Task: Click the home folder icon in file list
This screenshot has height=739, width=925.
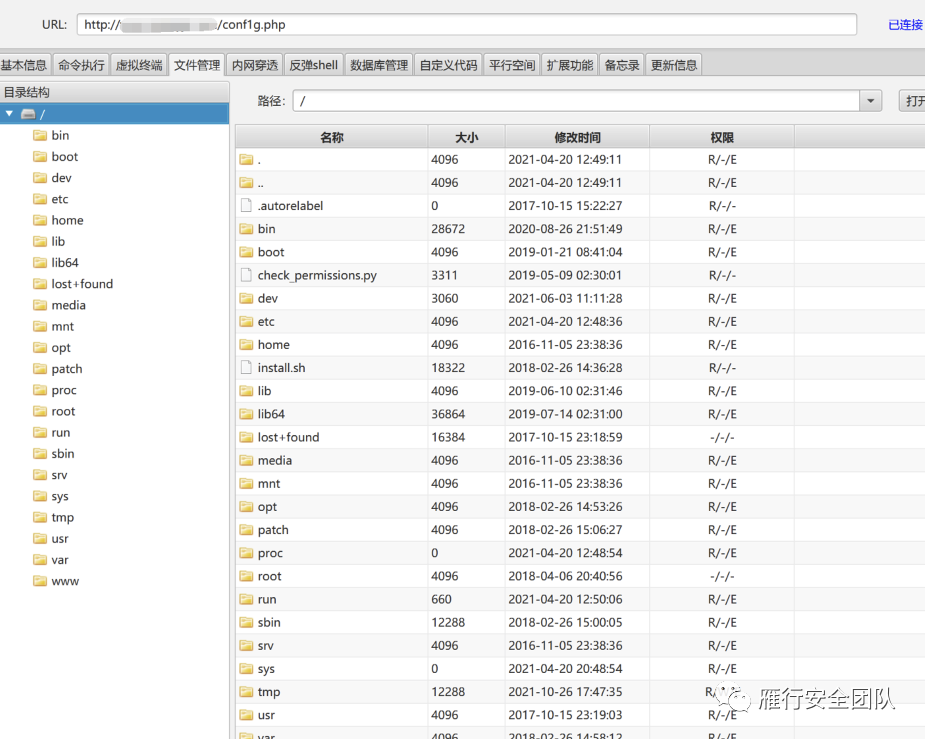Action: [x=246, y=345]
